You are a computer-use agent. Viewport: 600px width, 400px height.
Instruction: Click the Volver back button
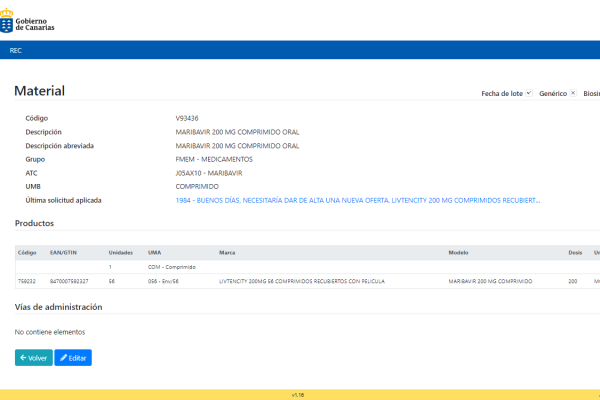pyautogui.click(x=34, y=357)
